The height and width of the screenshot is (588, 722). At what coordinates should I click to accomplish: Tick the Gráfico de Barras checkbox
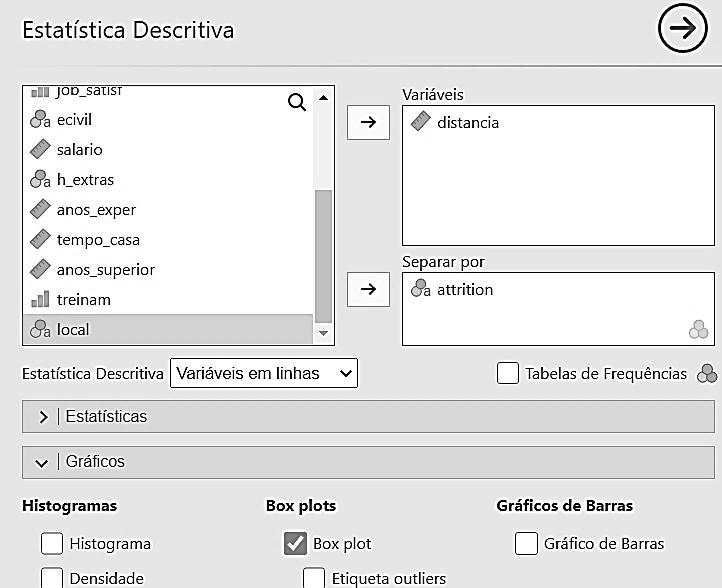[x=527, y=544]
